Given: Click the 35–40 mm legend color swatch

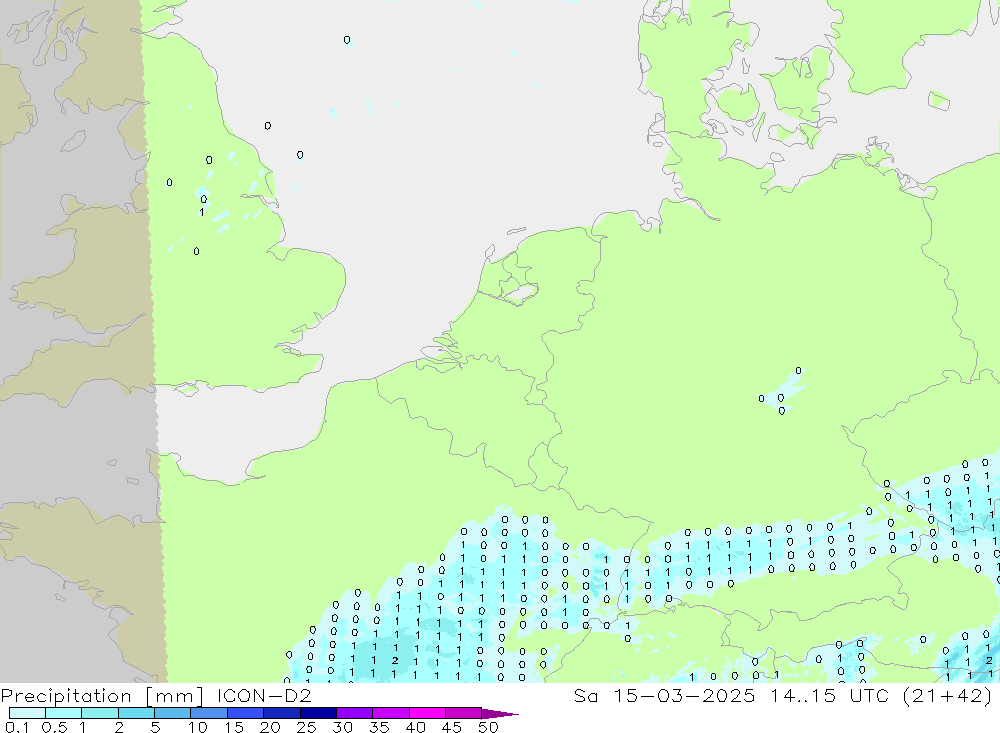Looking at the screenshot, I should [391, 713].
